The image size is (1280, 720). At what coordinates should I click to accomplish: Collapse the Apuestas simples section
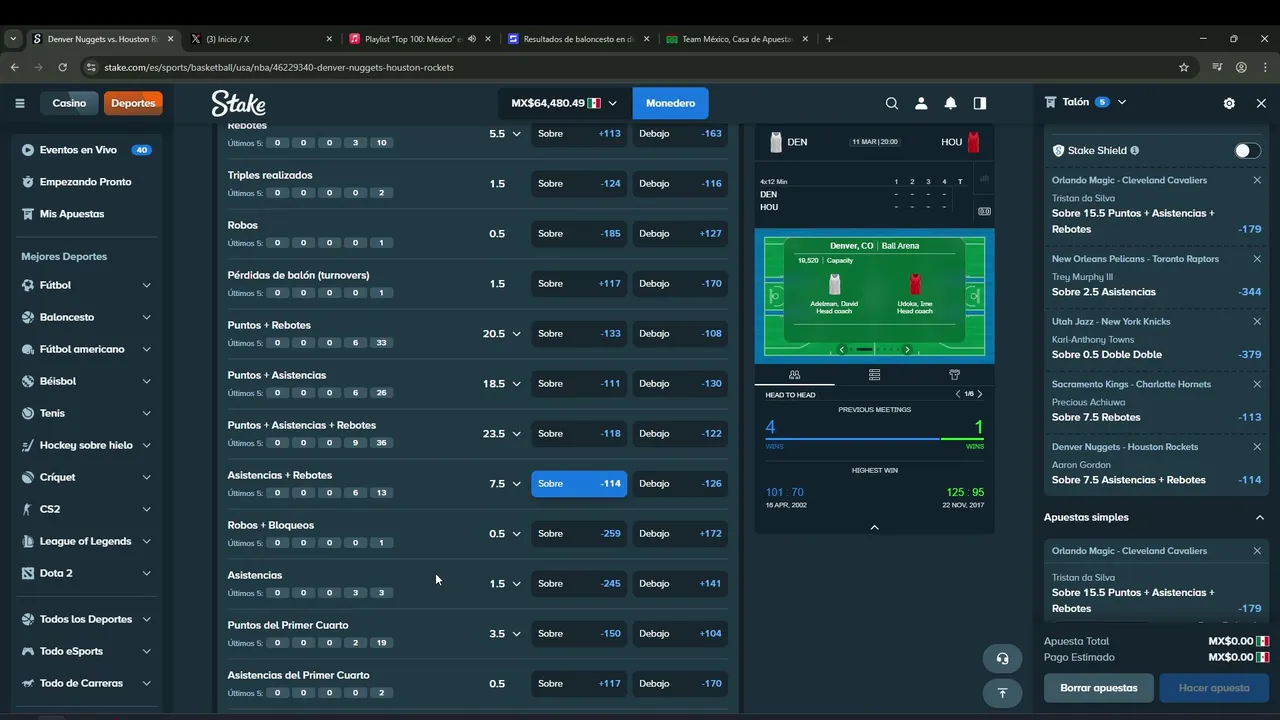pyautogui.click(x=1259, y=517)
